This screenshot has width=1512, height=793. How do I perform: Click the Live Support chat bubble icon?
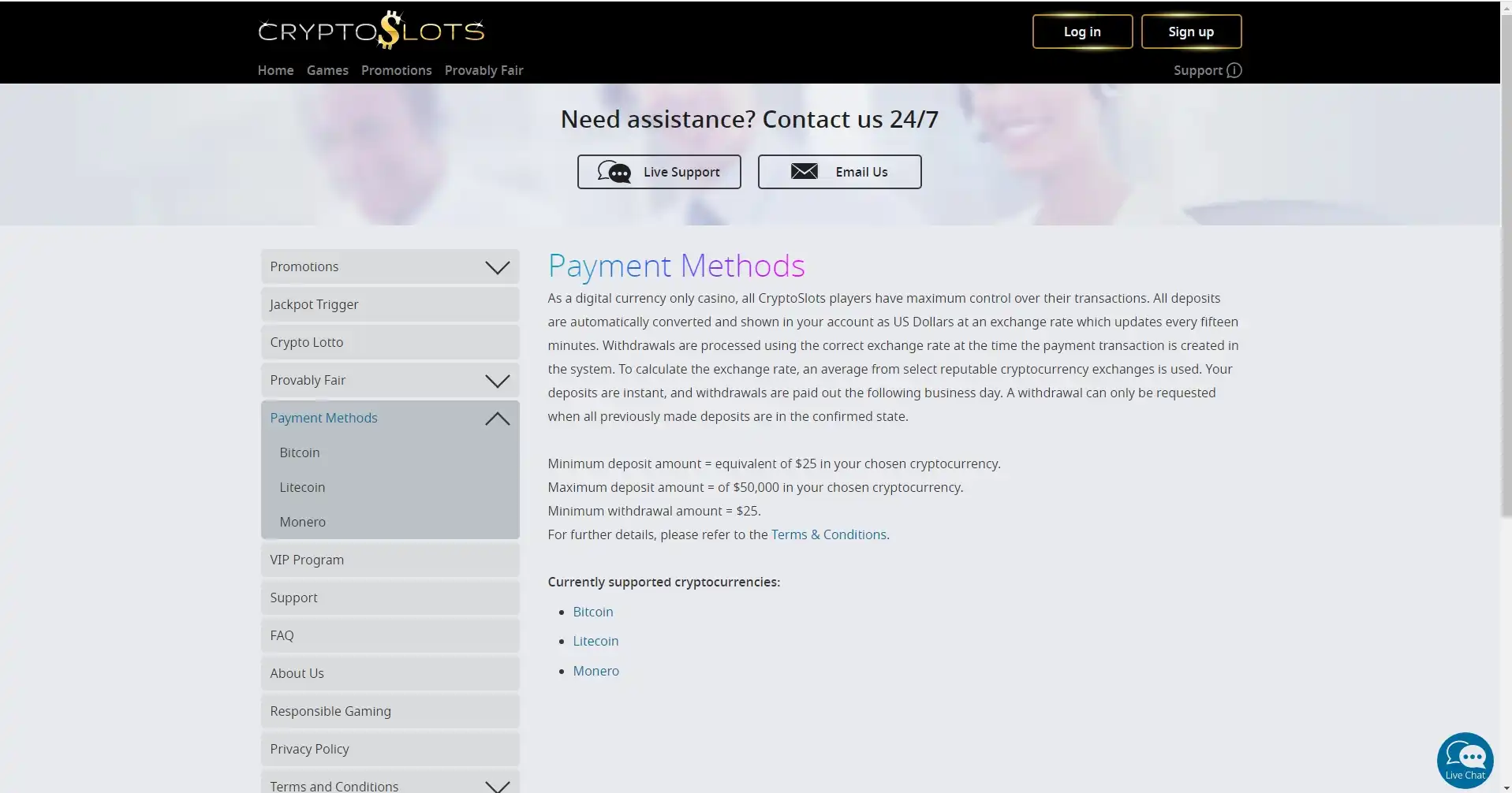click(614, 172)
